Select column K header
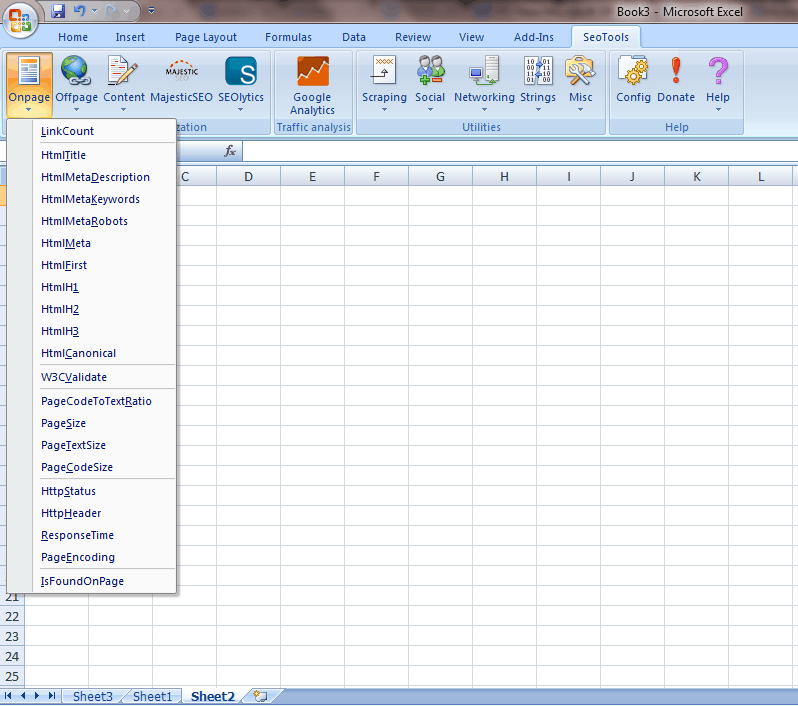The width and height of the screenshot is (798, 706). (696, 177)
